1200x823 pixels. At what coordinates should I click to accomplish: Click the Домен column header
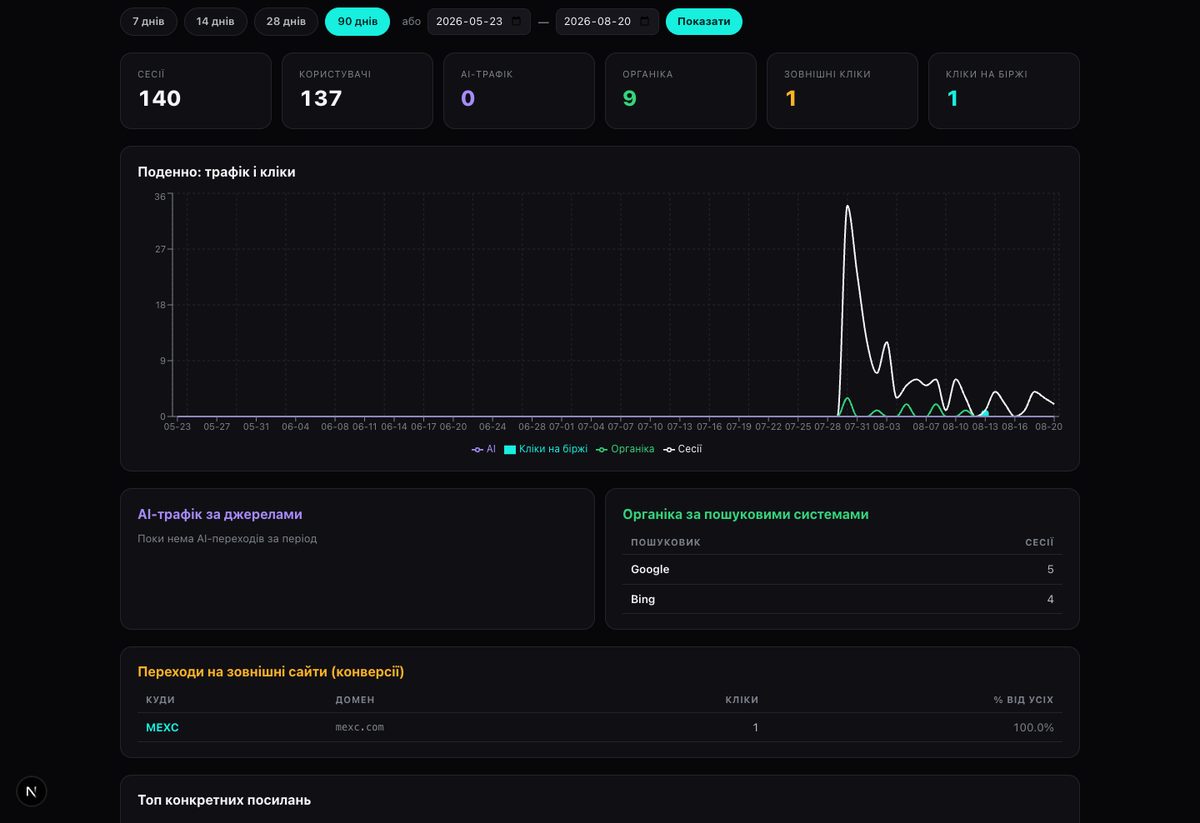(x=355, y=700)
